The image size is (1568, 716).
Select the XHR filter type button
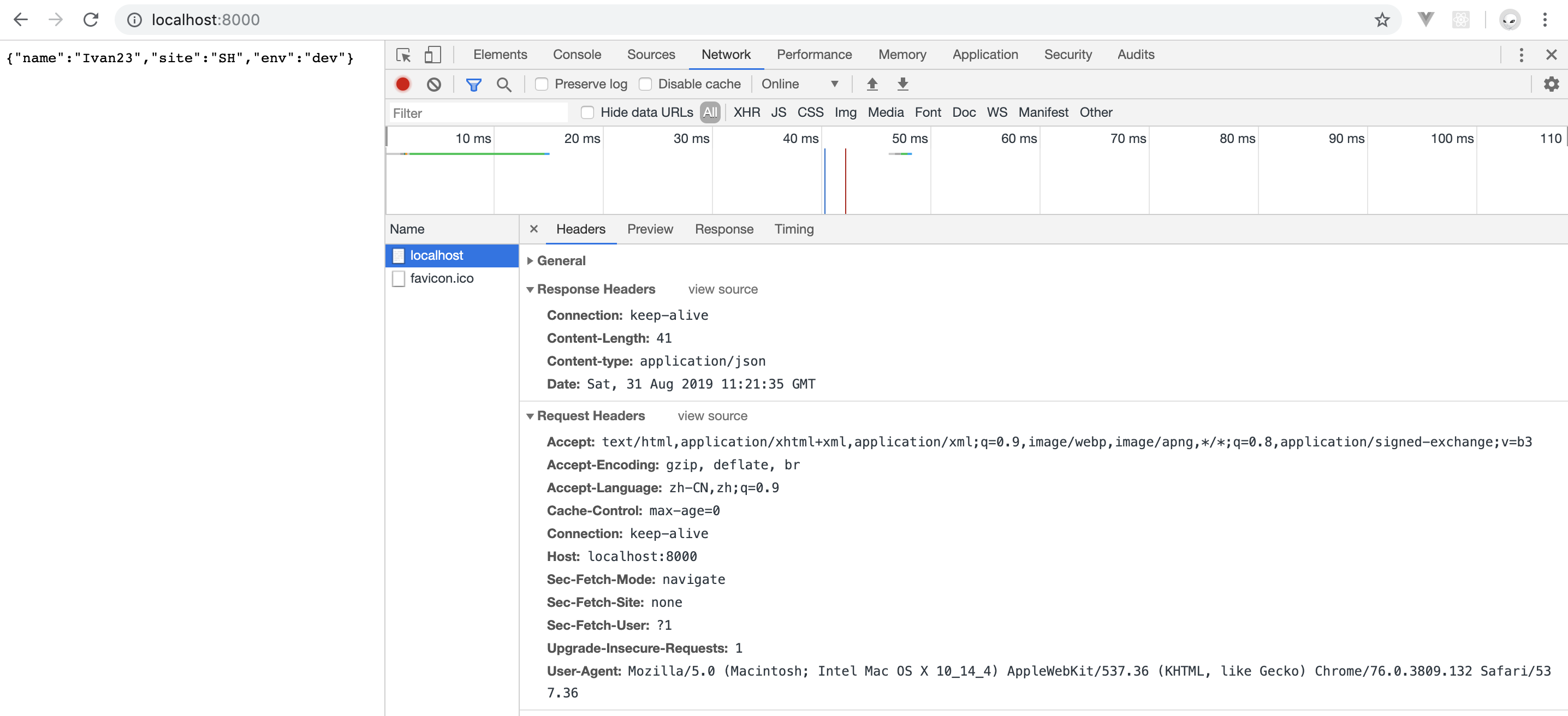point(746,112)
